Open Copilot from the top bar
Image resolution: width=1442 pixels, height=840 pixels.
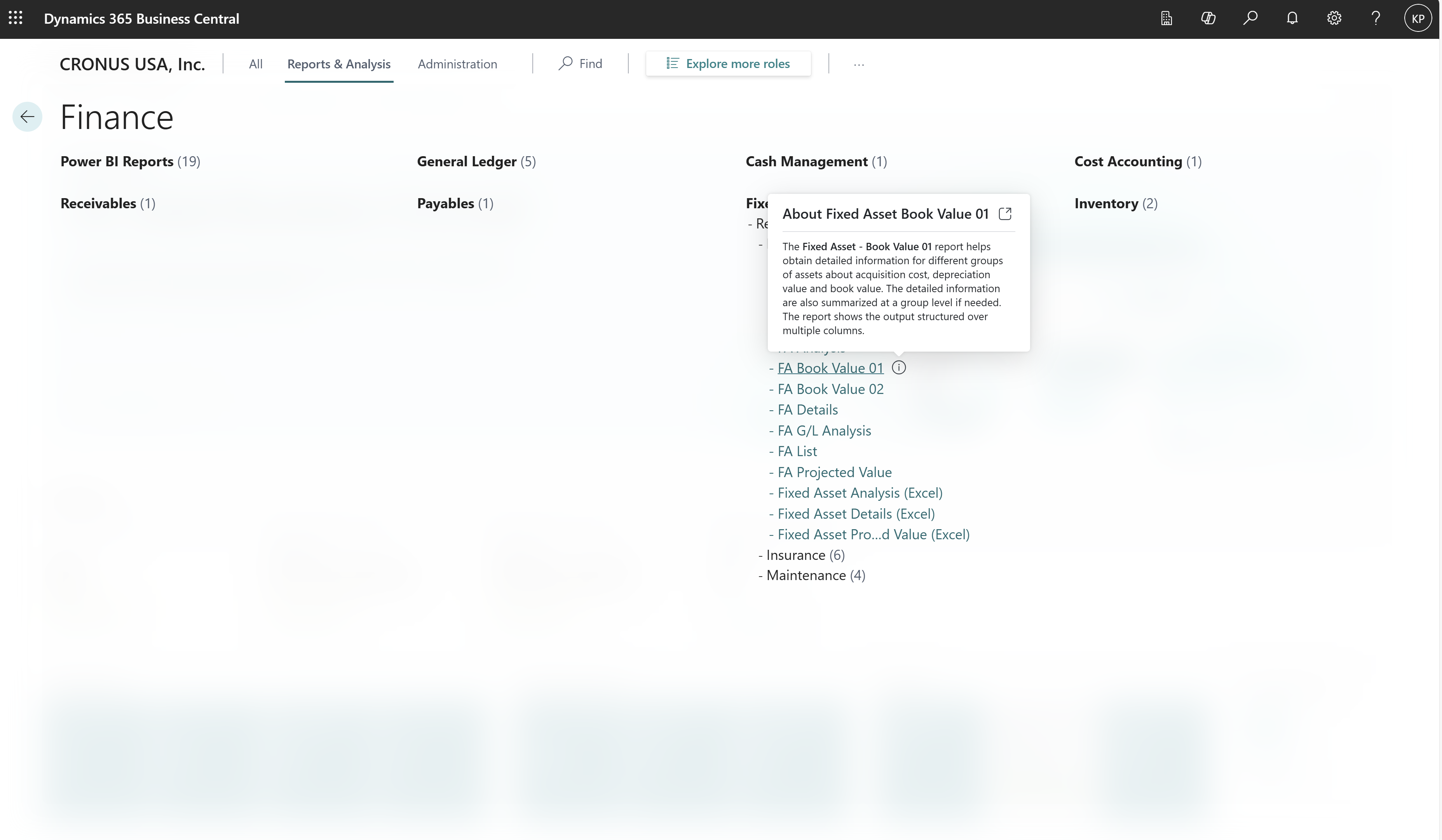[x=1208, y=18]
